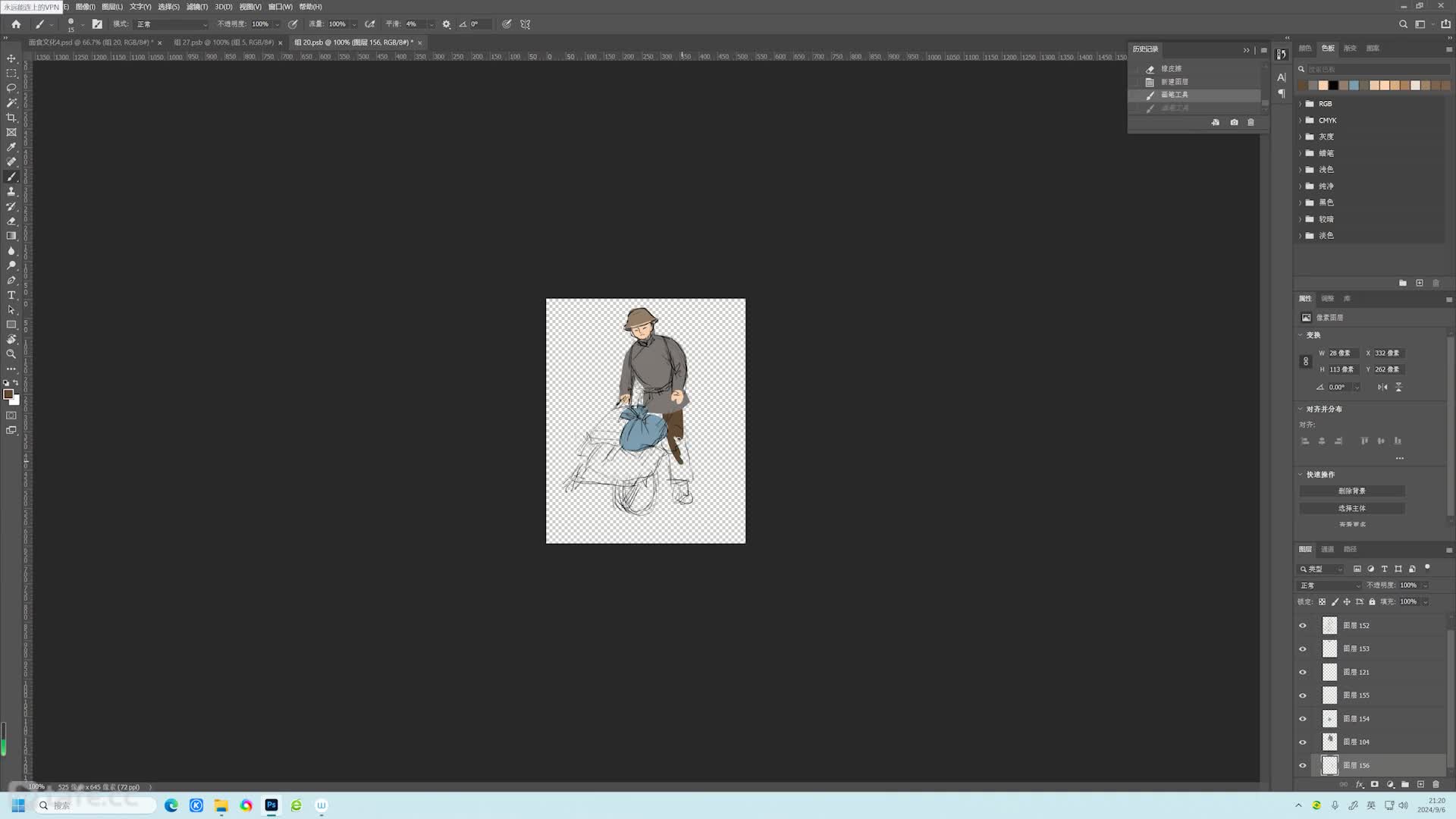Hide layer 图层 152
The width and height of the screenshot is (1456, 819).
click(x=1303, y=626)
